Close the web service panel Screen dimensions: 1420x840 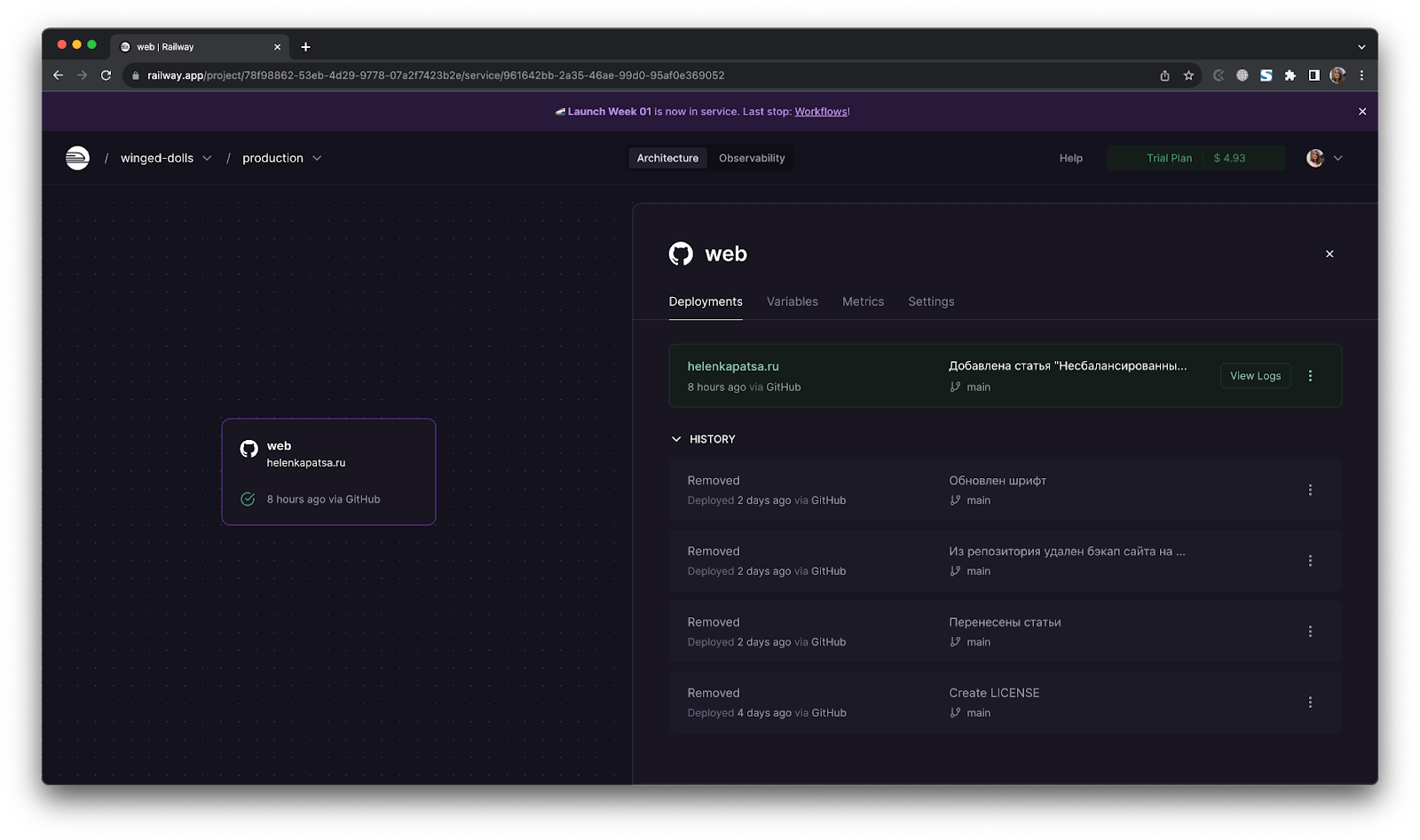point(1329,254)
